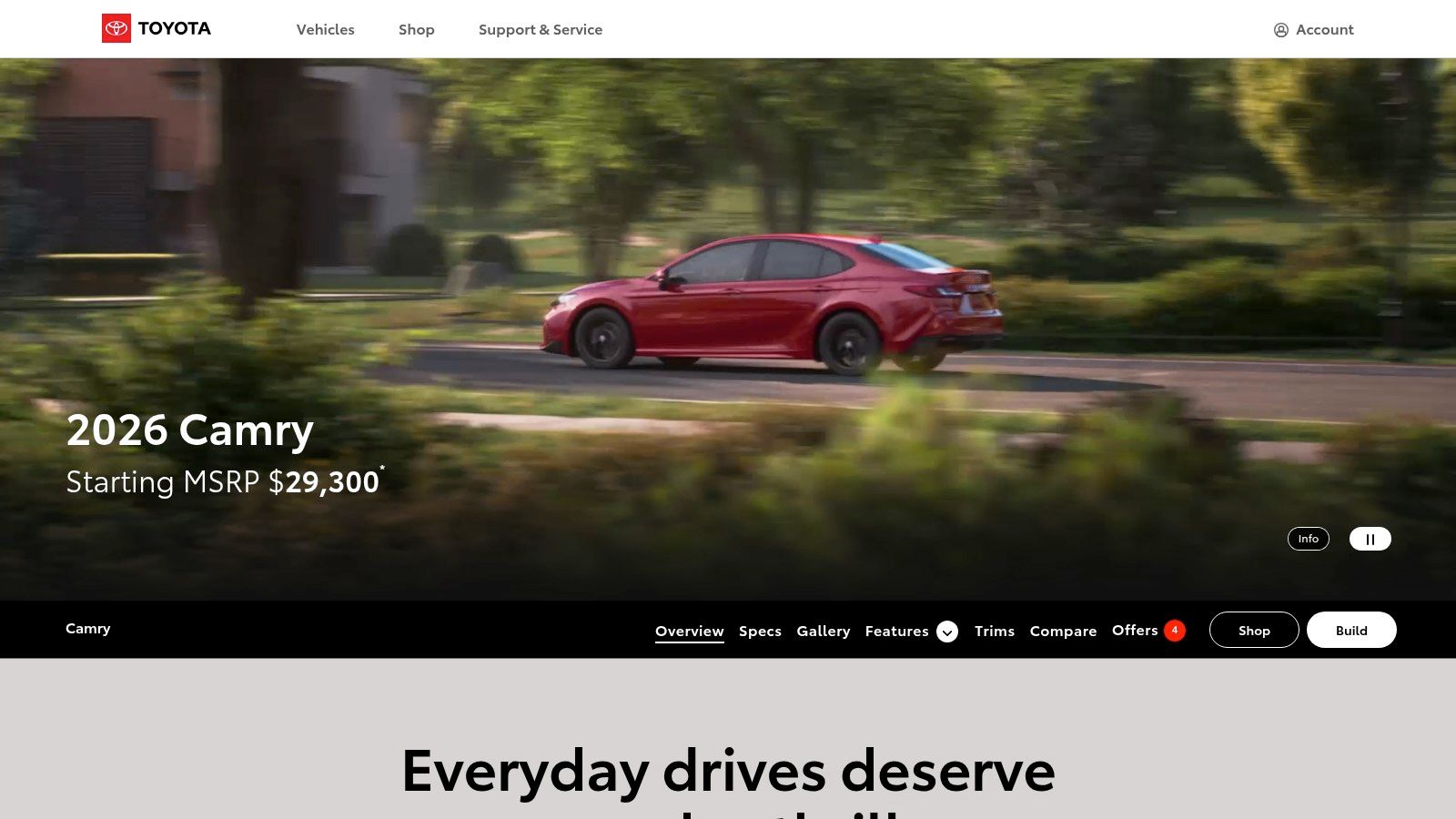Click the MSRP disclaimer asterisk
1456x819 pixels.
pyautogui.click(x=382, y=468)
